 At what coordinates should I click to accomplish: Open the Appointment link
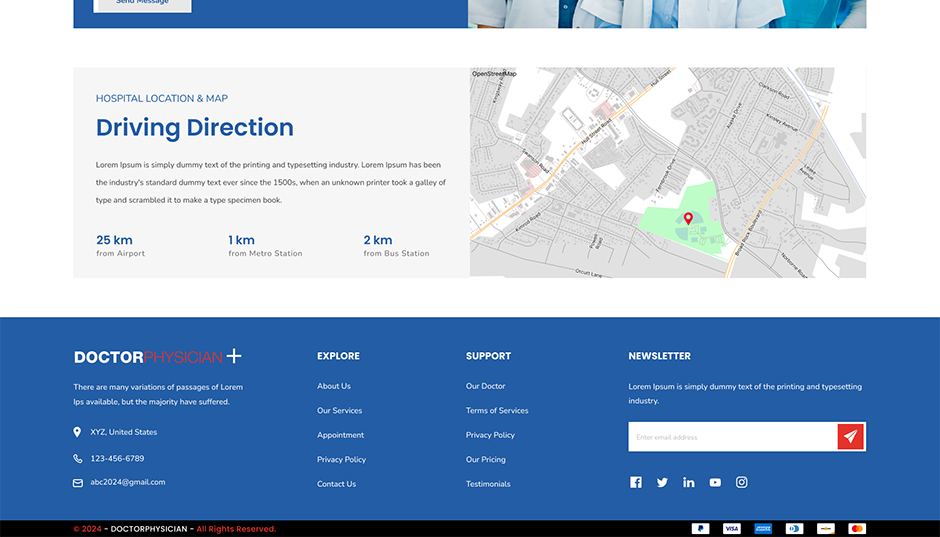tap(340, 435)
